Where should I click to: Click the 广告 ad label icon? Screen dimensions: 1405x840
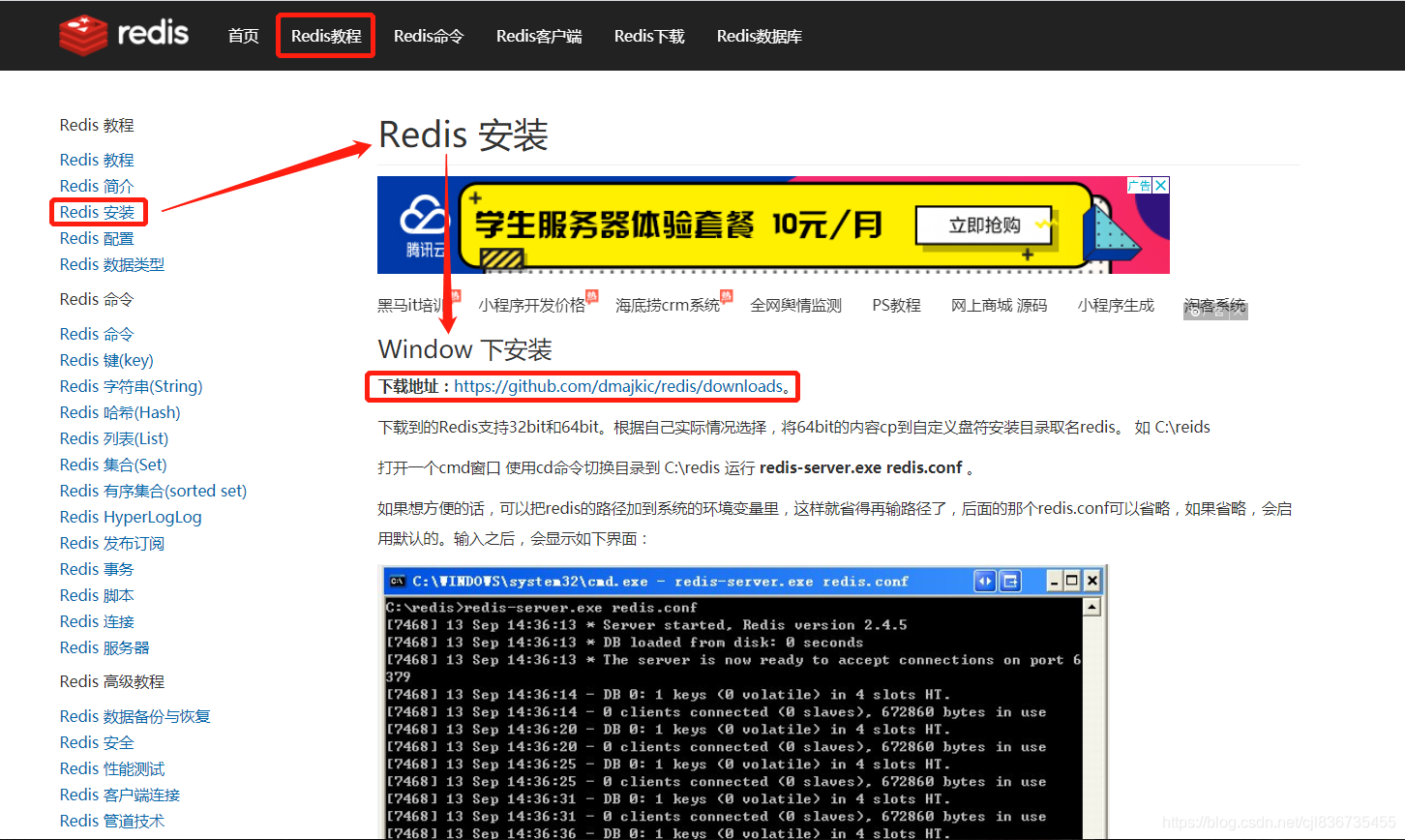[1139, 185]
